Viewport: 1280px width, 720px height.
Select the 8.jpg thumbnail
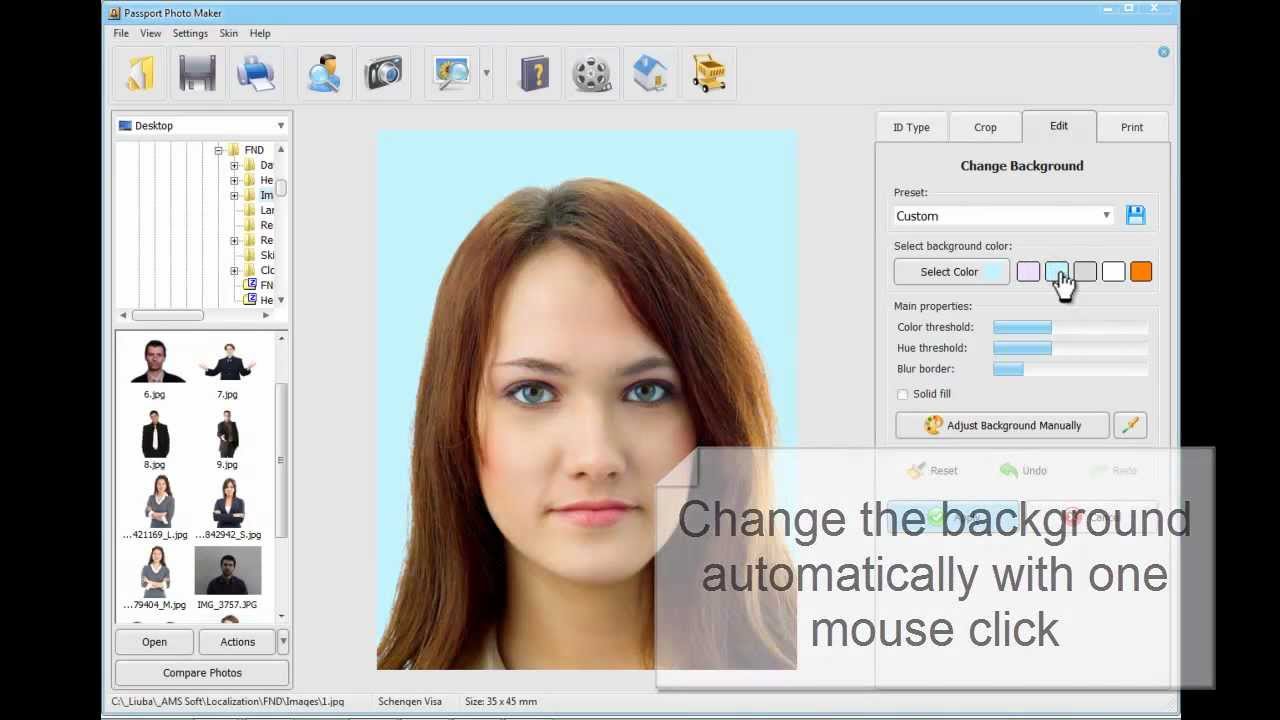coord(154,439)
